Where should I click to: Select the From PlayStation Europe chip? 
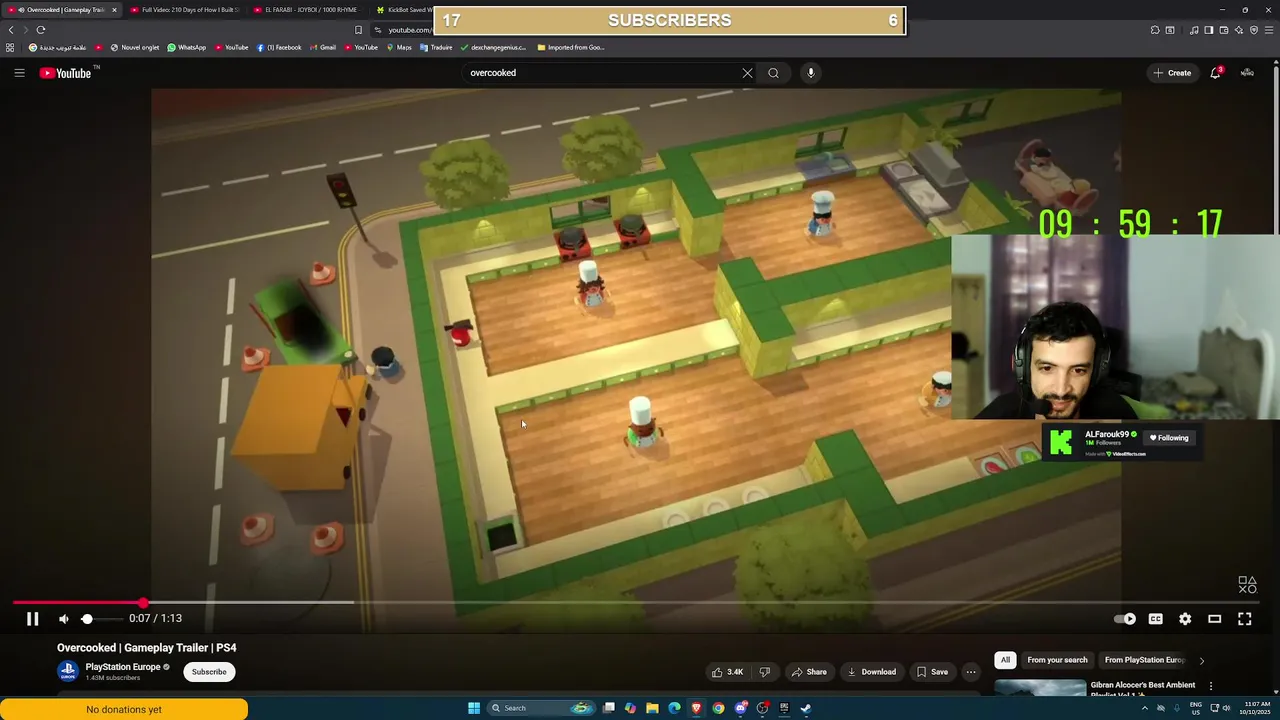(x=1143, y=660)
